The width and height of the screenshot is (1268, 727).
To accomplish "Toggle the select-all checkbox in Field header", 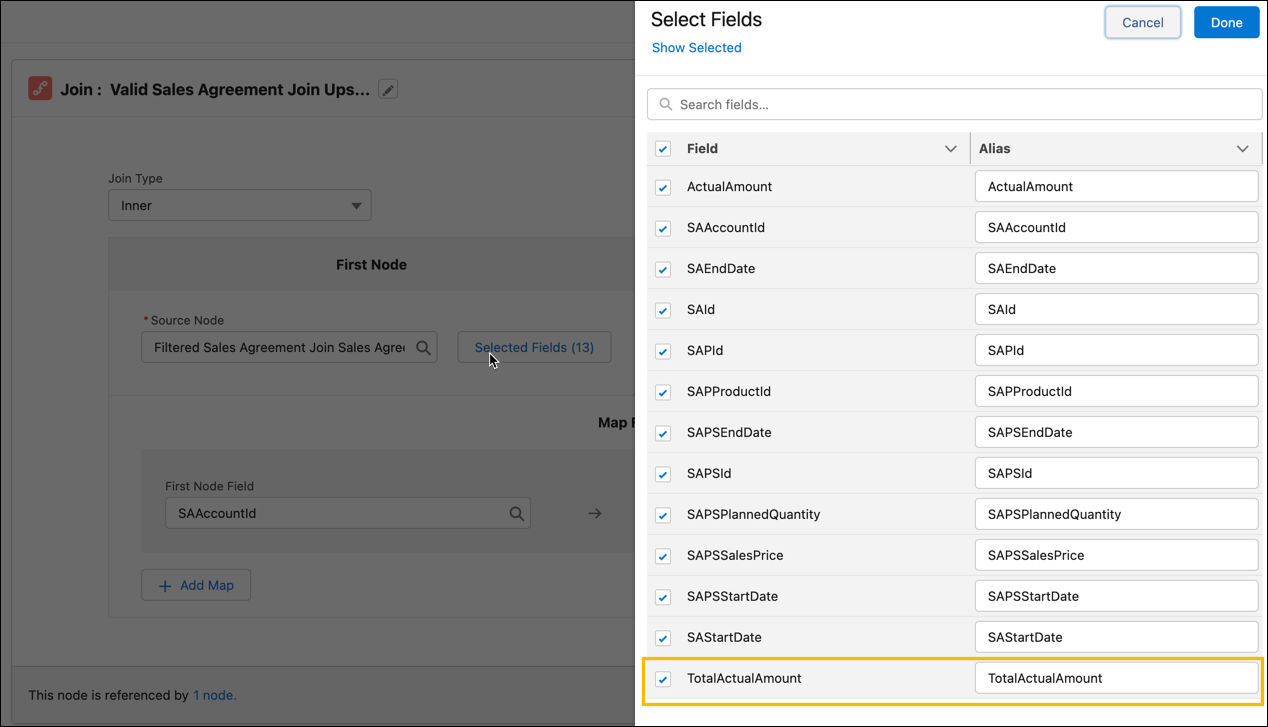I will tap(662, 148).
